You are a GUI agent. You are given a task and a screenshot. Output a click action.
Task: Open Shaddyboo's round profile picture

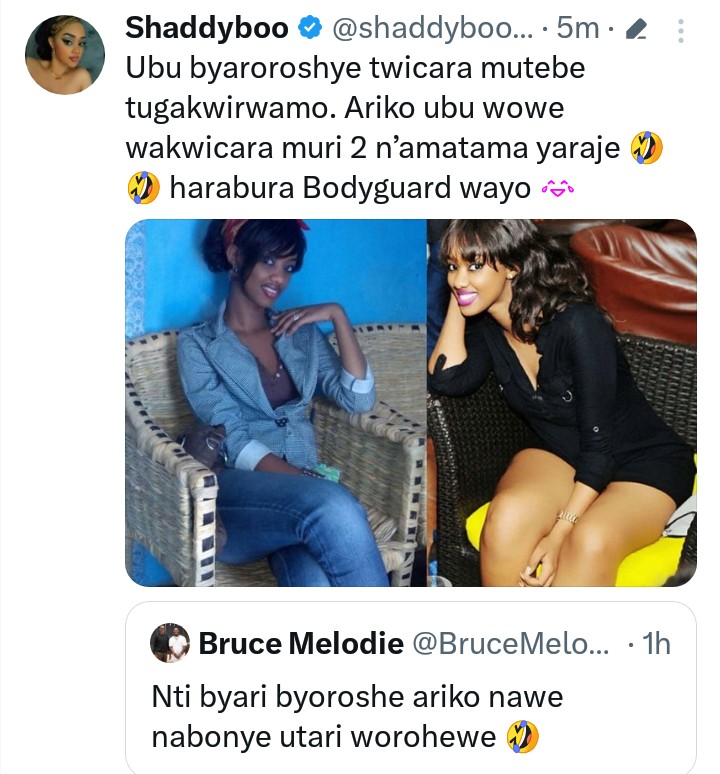pos(65,55)
